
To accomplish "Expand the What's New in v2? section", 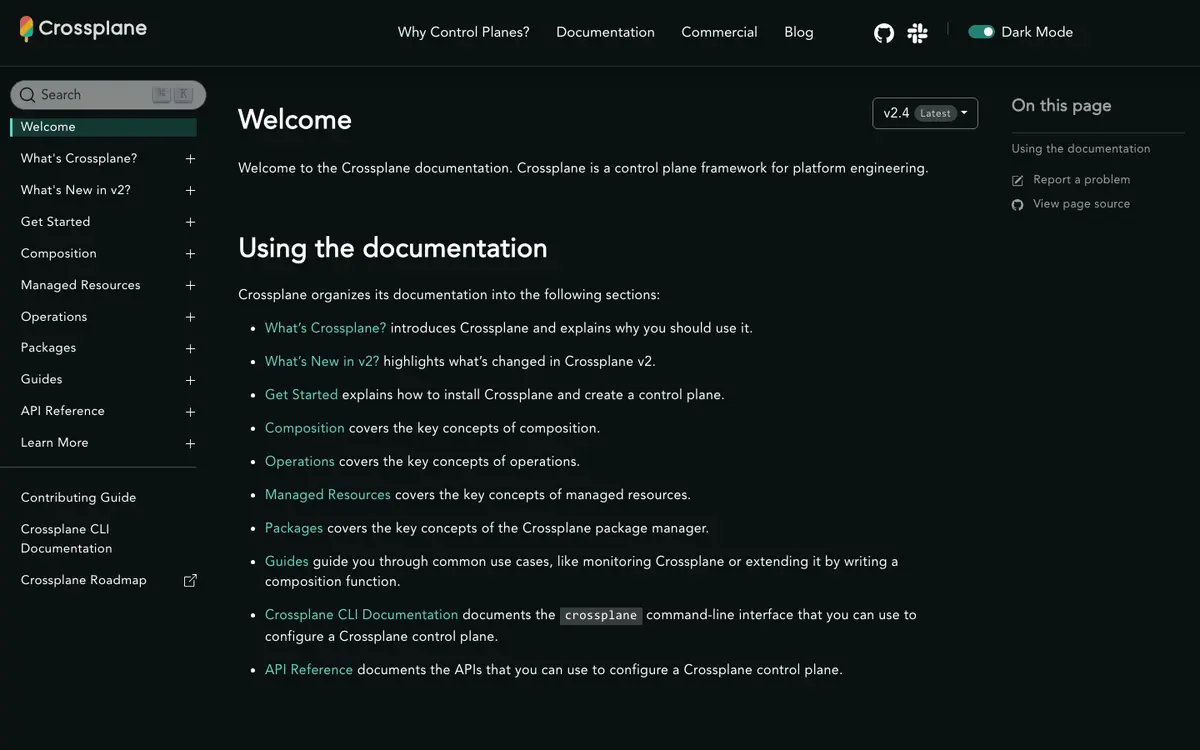I will [190, 191].
